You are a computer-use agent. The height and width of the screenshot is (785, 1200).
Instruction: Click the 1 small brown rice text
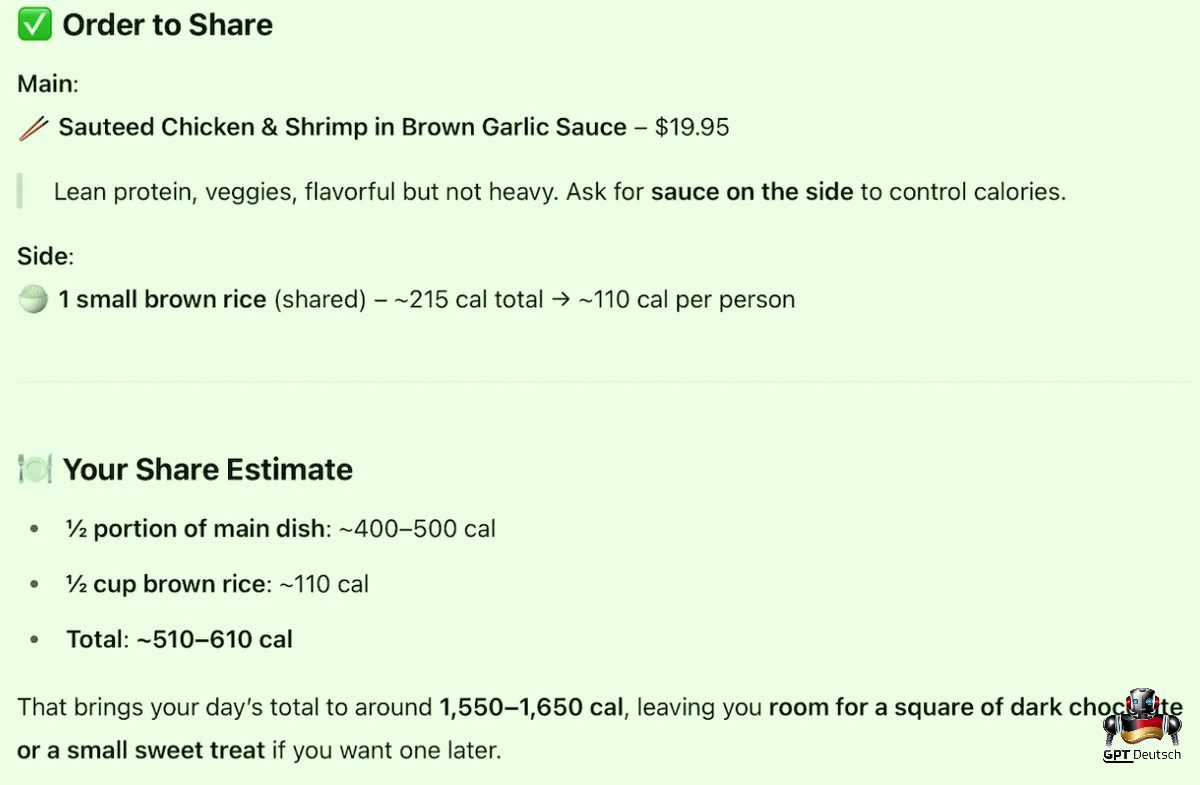click(x=162, y=299)
